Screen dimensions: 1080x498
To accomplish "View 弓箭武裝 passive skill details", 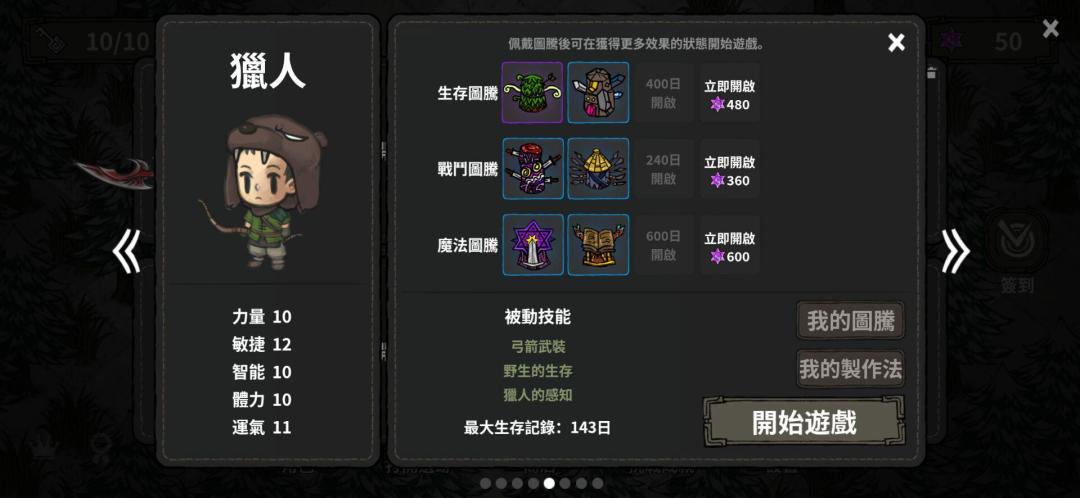I will (538, 346).
